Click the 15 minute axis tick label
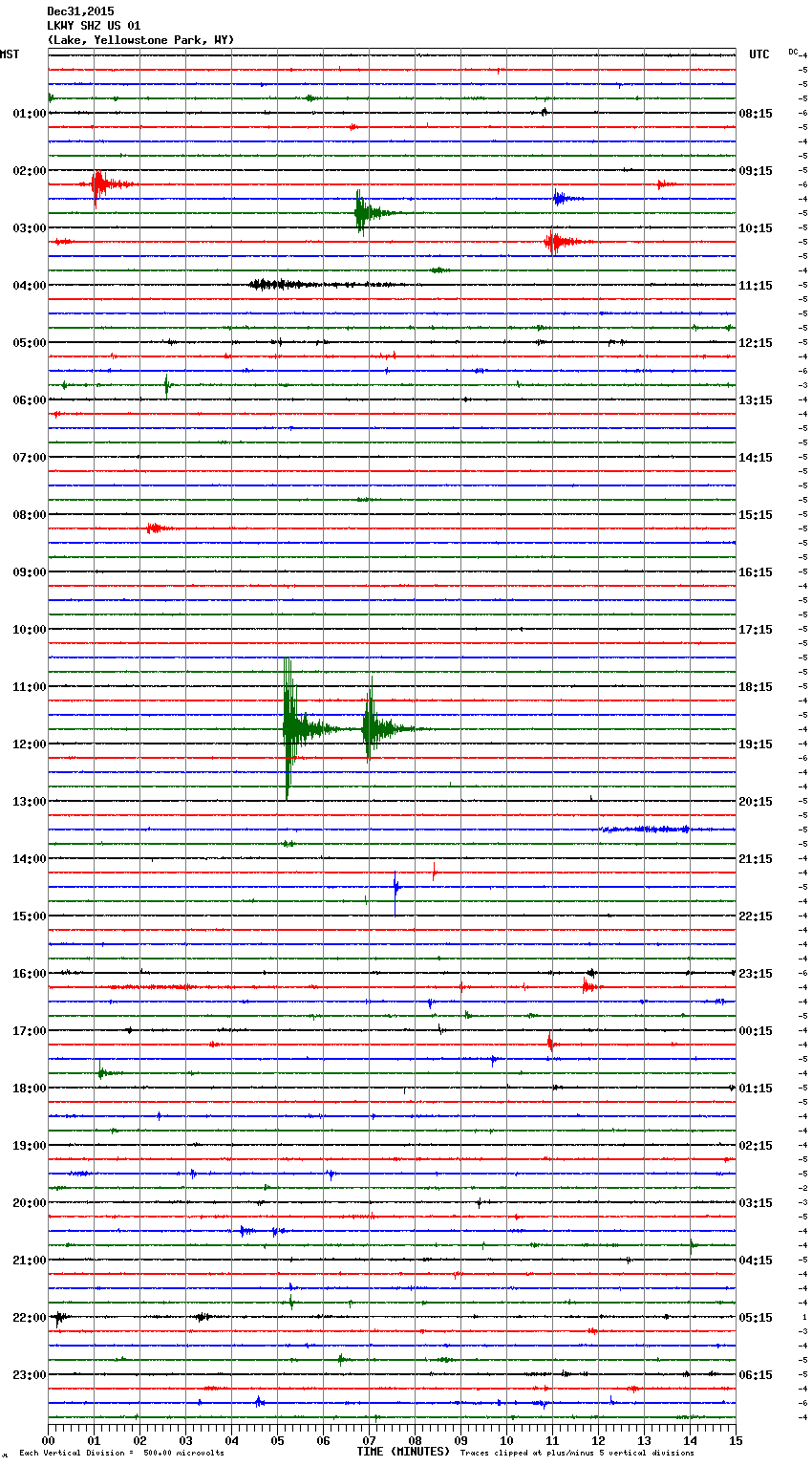 pyautogui.click(x=736, y=1440)
